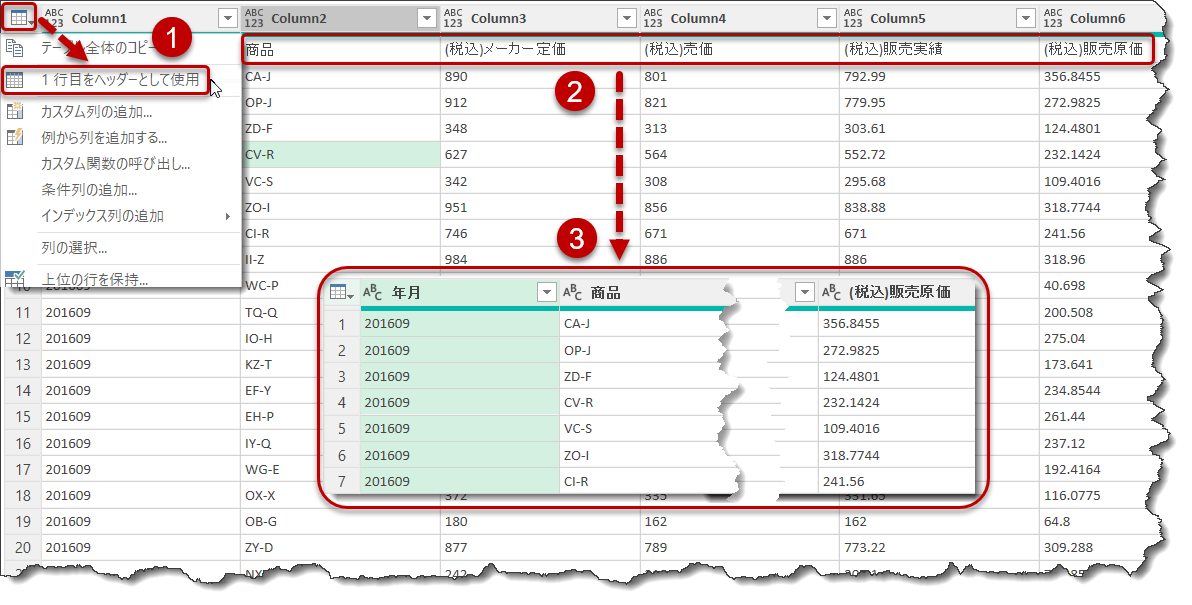The width and height of the screenshot is (1192, 605).
Task: Open the Column3 filter dropdown
Action: coord(627,18)
